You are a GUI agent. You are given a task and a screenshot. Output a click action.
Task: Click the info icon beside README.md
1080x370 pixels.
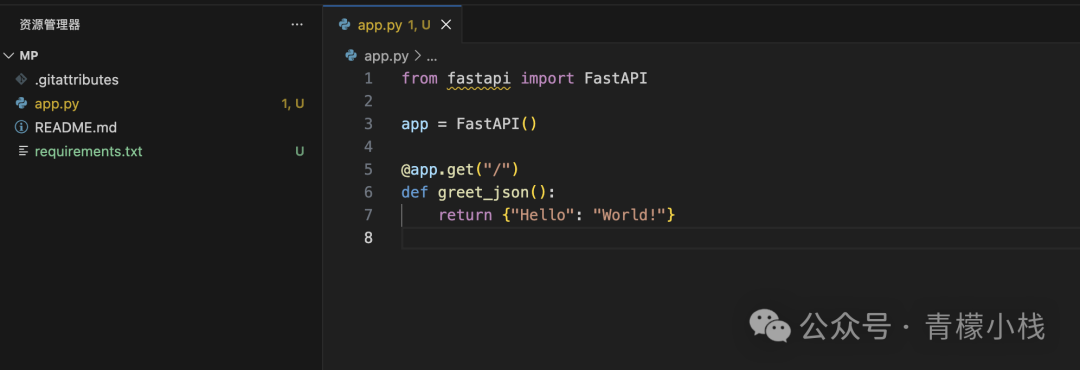21,127
